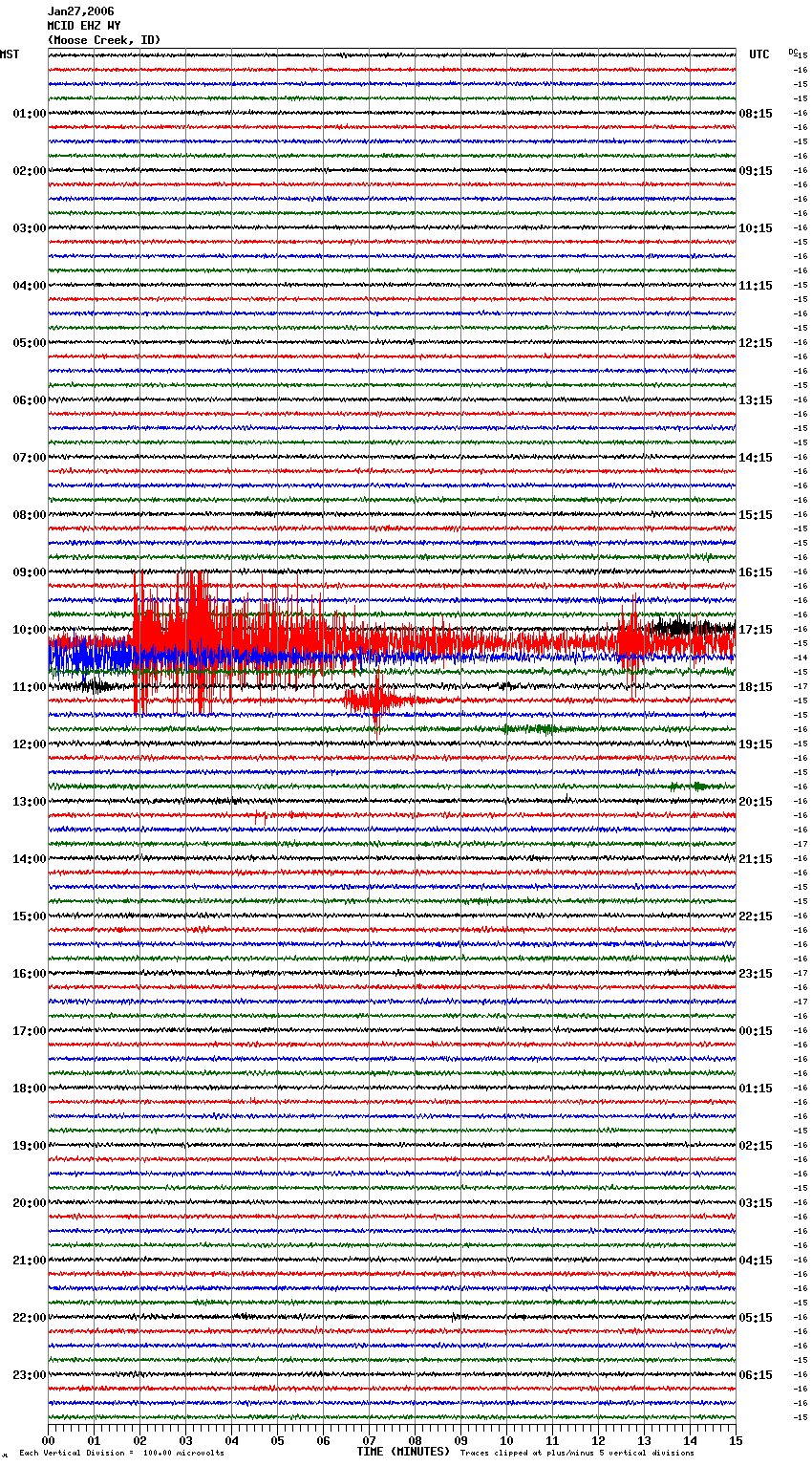The image size is (812, 1466).
Task: Click the 02:15 UTC time label
Action: [756, 1146]
